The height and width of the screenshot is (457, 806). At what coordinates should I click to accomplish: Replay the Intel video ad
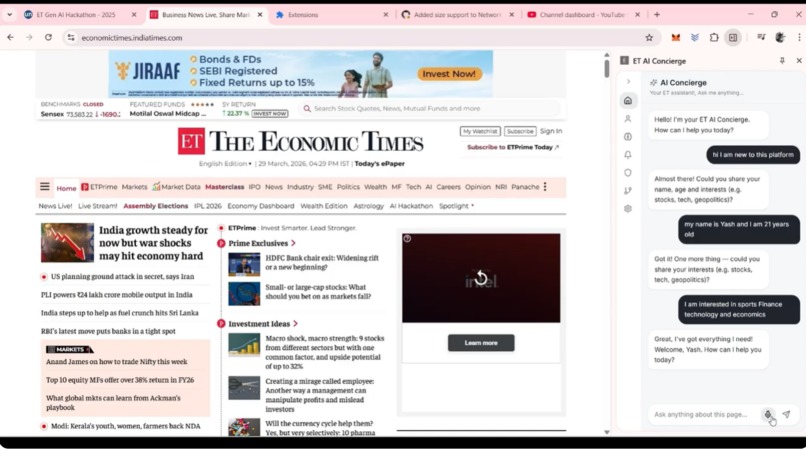tap(481, 278)
